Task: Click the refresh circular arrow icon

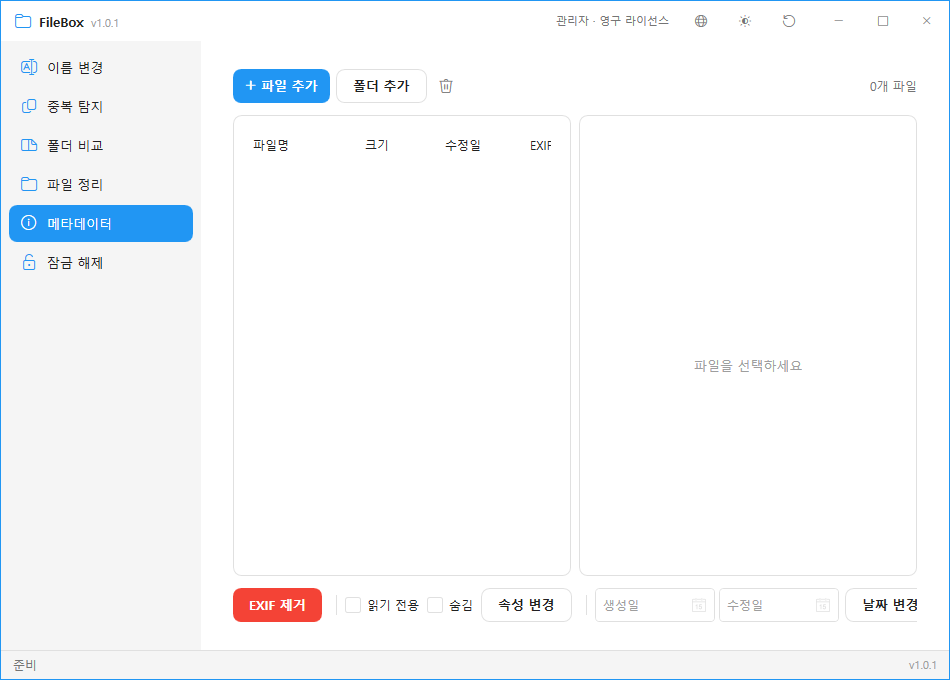Action: coord(789,21)
